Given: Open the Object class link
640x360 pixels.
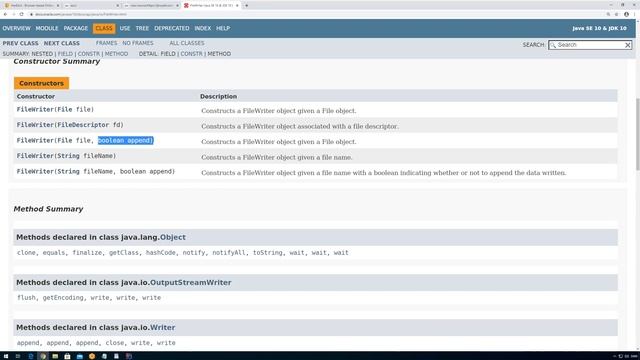Looking at the screenshot, I should pyautogui.click(x=173, y=237).
